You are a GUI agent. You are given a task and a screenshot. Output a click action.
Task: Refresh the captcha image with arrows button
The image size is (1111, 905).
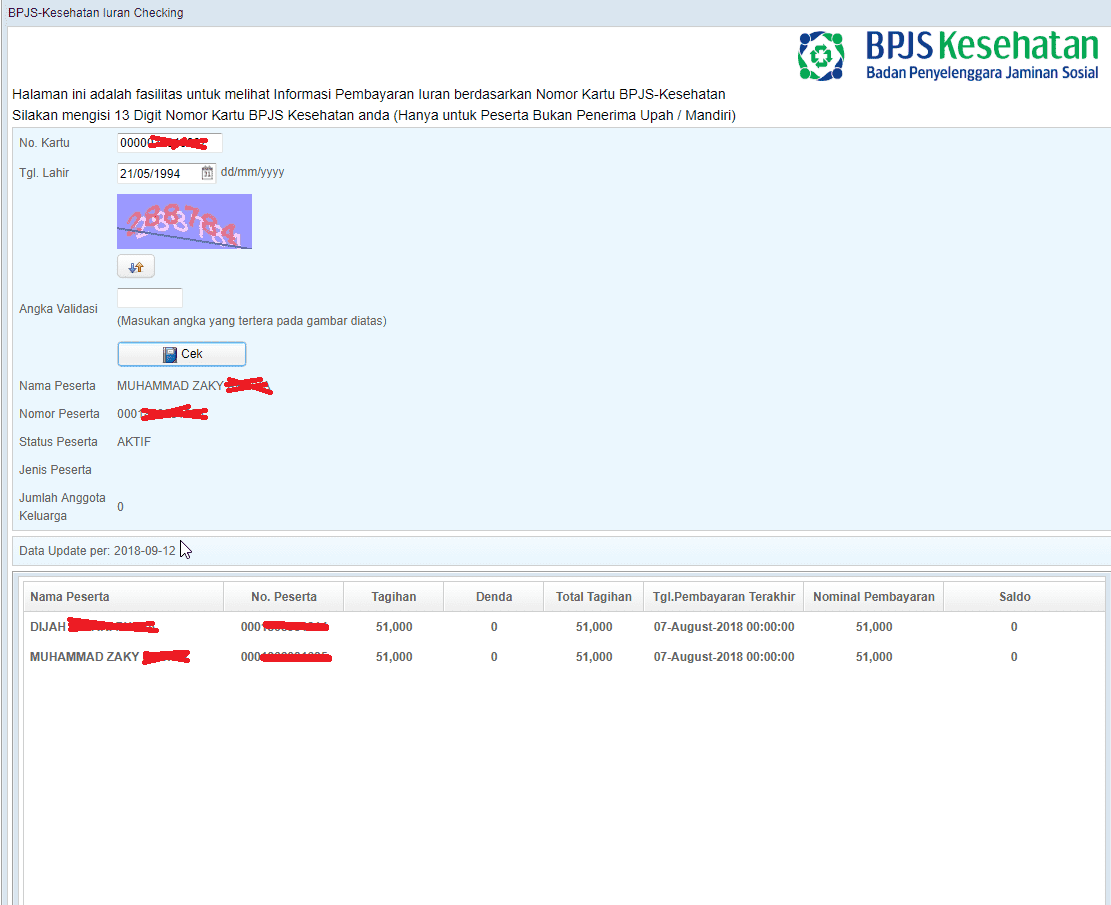(135, 266)
